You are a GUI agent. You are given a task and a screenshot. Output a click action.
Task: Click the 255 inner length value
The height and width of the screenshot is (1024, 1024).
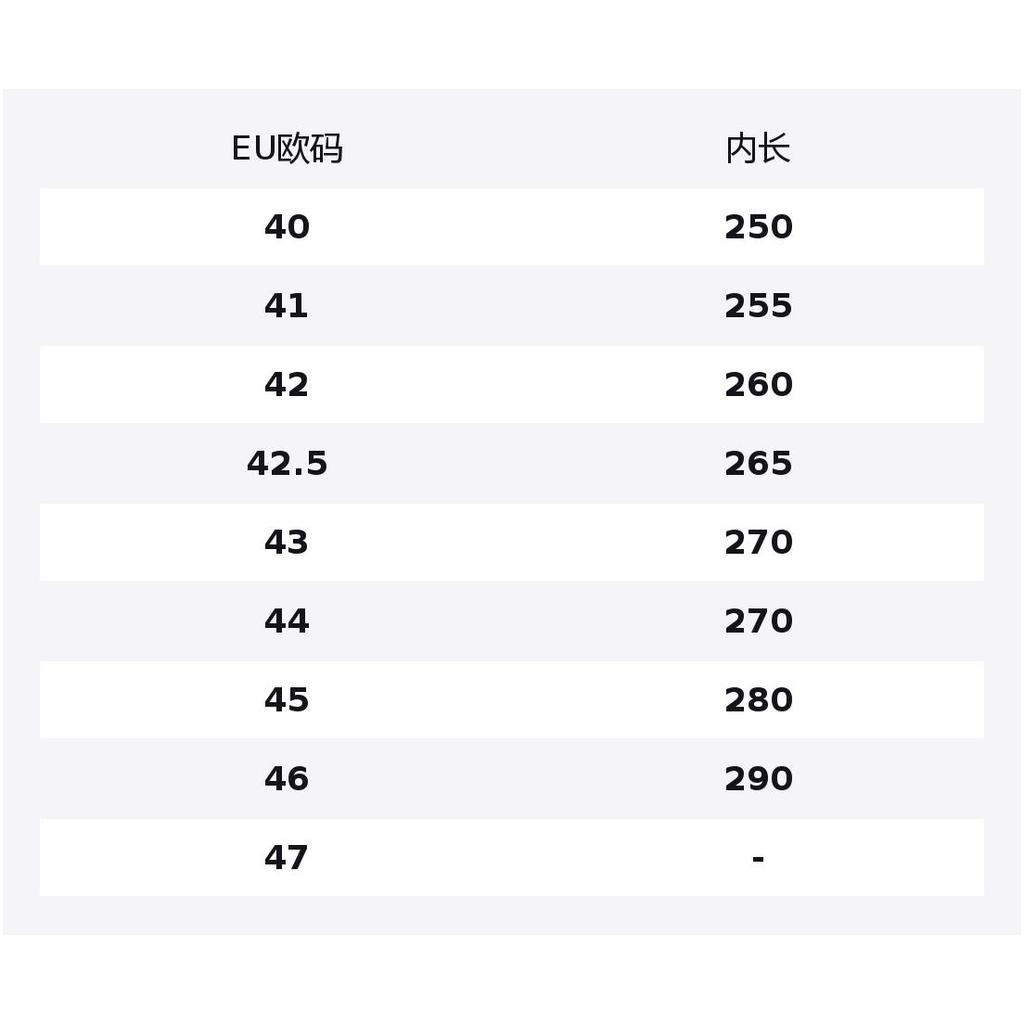758,306
